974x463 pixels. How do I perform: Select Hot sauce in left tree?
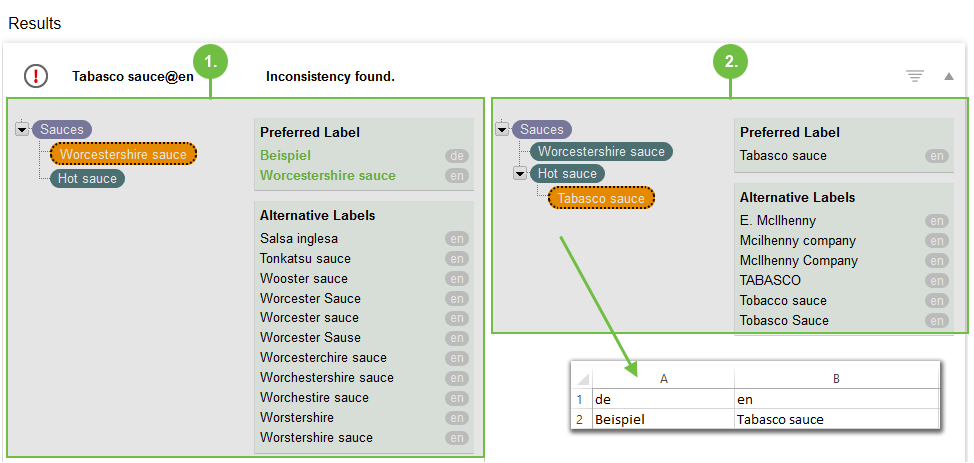88,179
